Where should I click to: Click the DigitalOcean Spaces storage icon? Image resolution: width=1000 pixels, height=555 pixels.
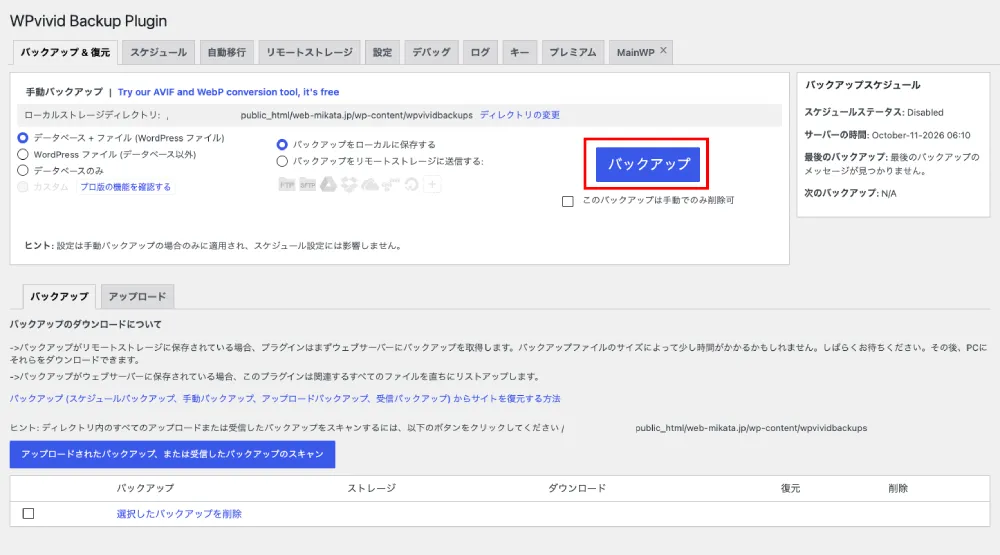411,185
